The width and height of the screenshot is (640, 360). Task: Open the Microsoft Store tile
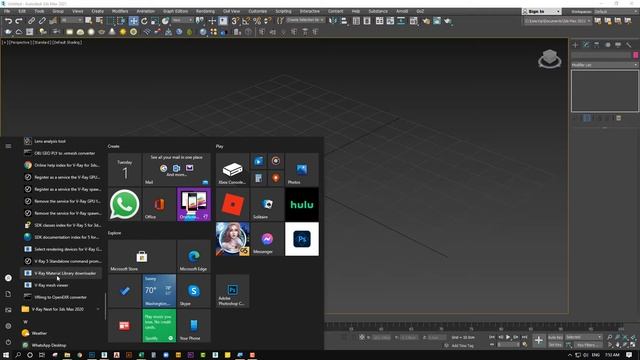142,256
